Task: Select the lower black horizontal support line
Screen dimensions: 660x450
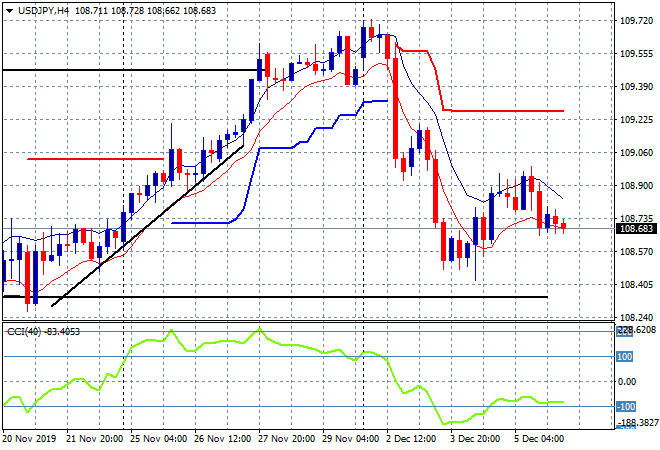Action: (274, 297)
